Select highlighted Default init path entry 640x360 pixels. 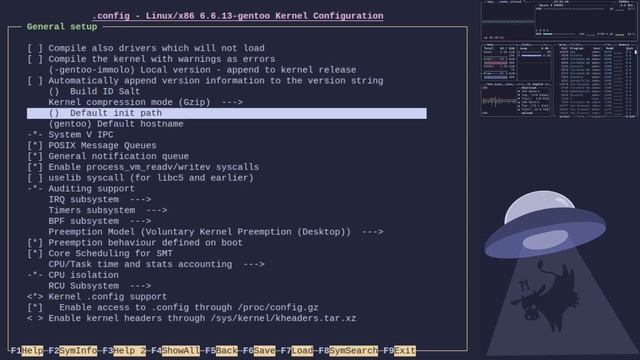tap(227, 113)
